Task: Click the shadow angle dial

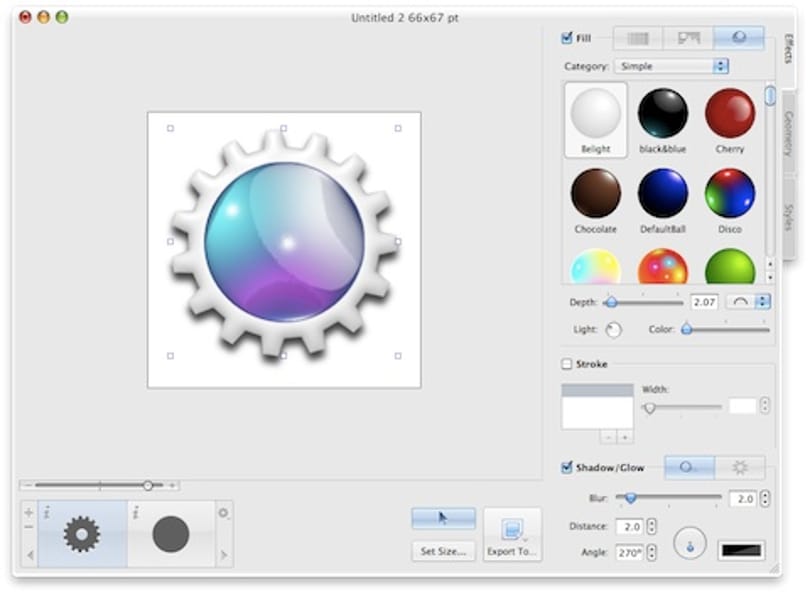Action: point(690,543)
